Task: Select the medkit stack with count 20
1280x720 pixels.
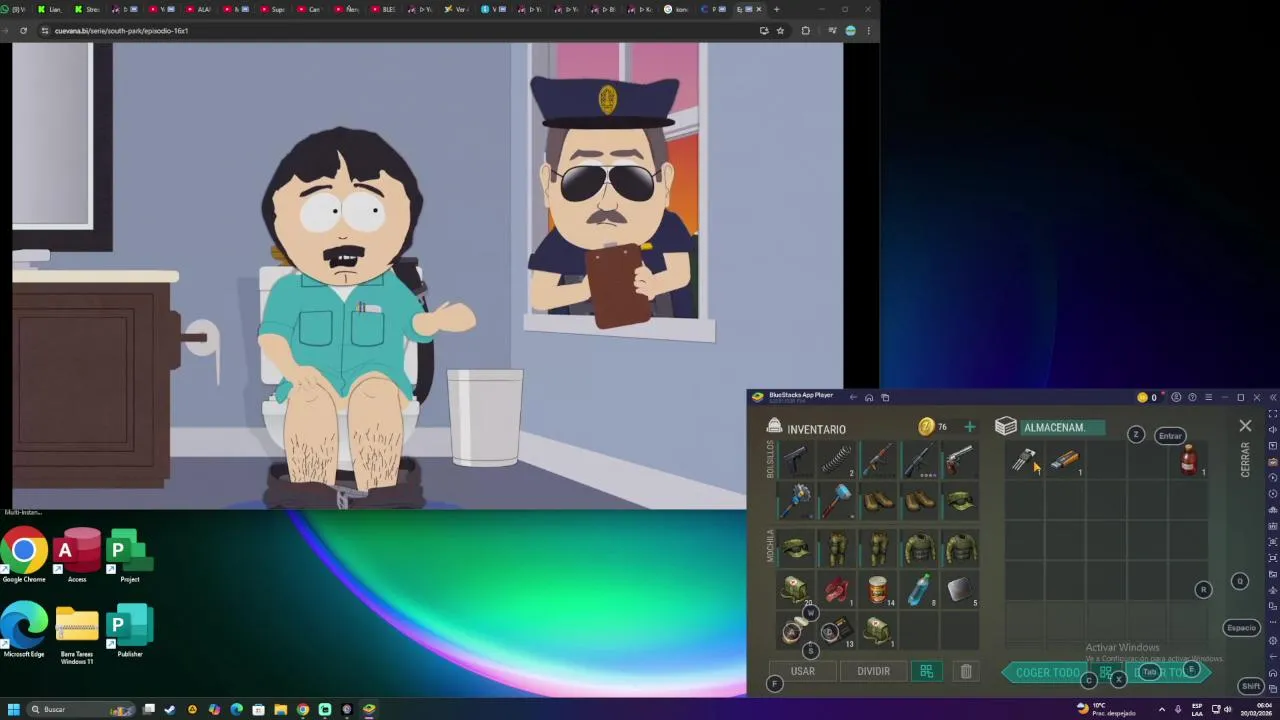Action: coord(796,590)
